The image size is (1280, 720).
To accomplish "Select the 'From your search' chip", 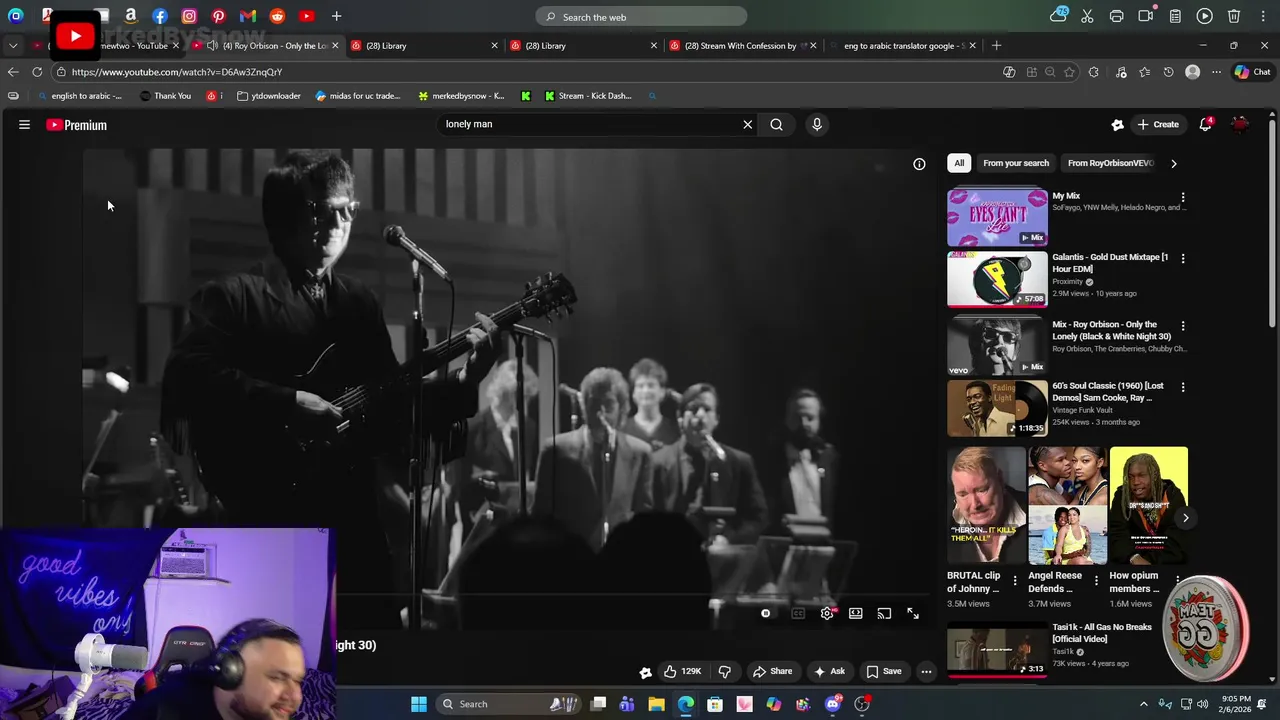I will click(1016, 163).
